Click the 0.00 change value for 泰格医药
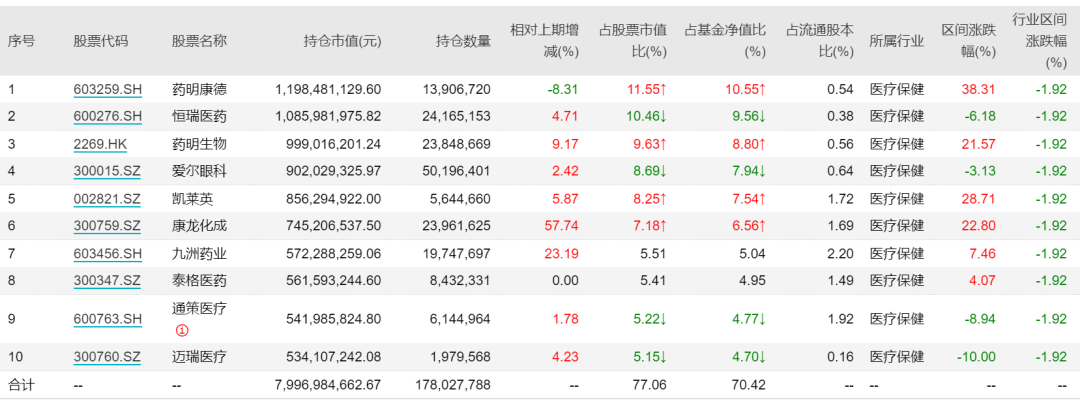Screen dimensions: 1080x409 565,281
